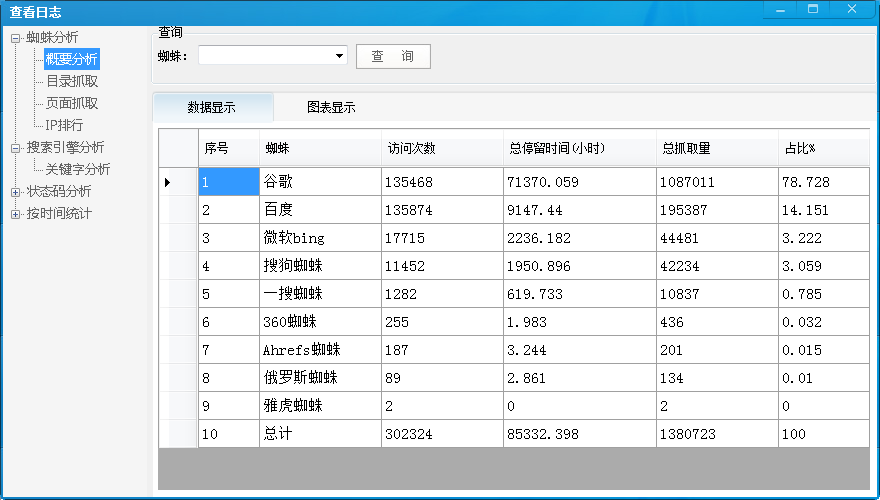Image resolution: width=880 pixels, height=500 pixels.
Task: Select 关键字分析 tree item
Action: click(77, 169)
